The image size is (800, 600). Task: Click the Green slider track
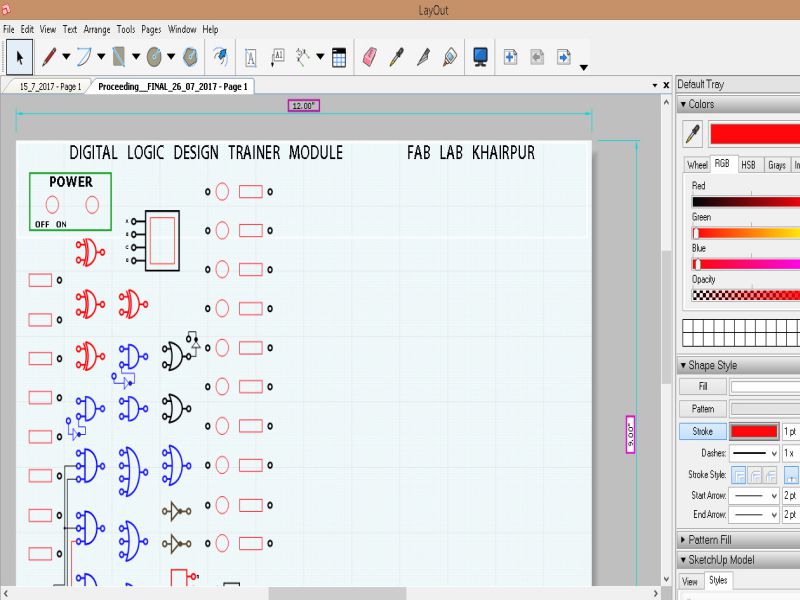tap(746, 233)
